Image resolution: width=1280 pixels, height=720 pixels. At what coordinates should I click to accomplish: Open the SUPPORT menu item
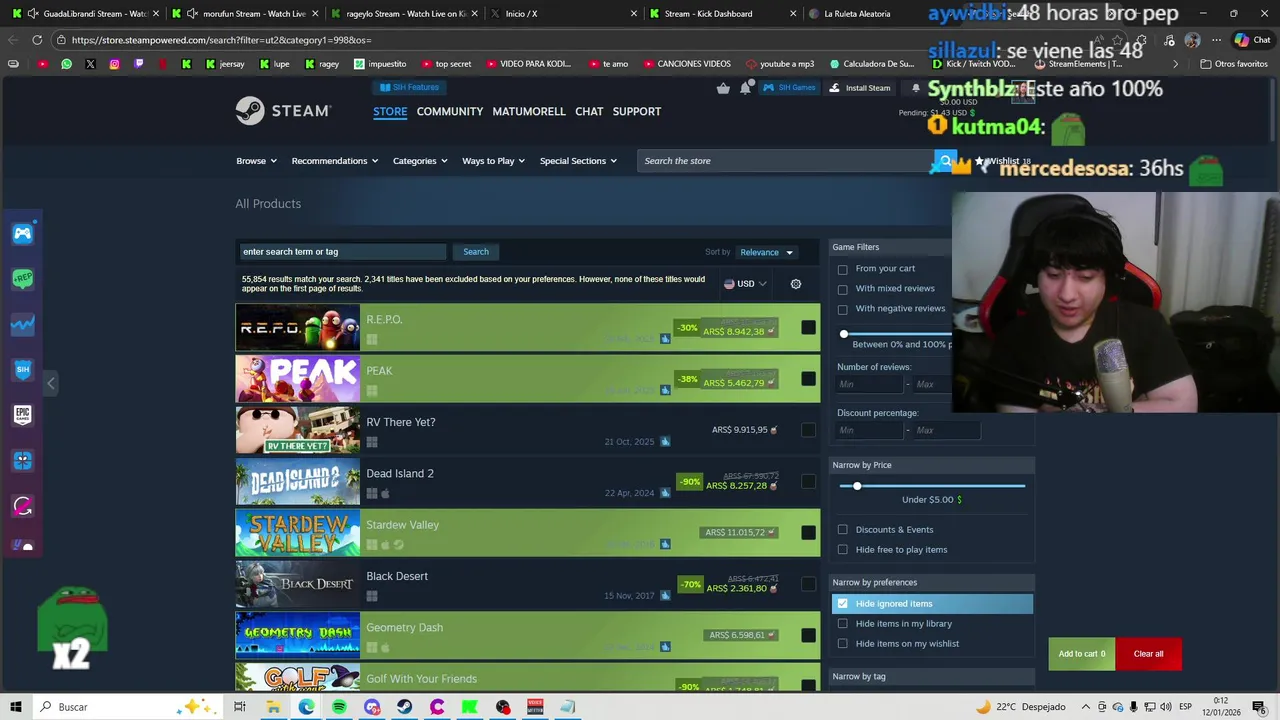pos(637,111)
